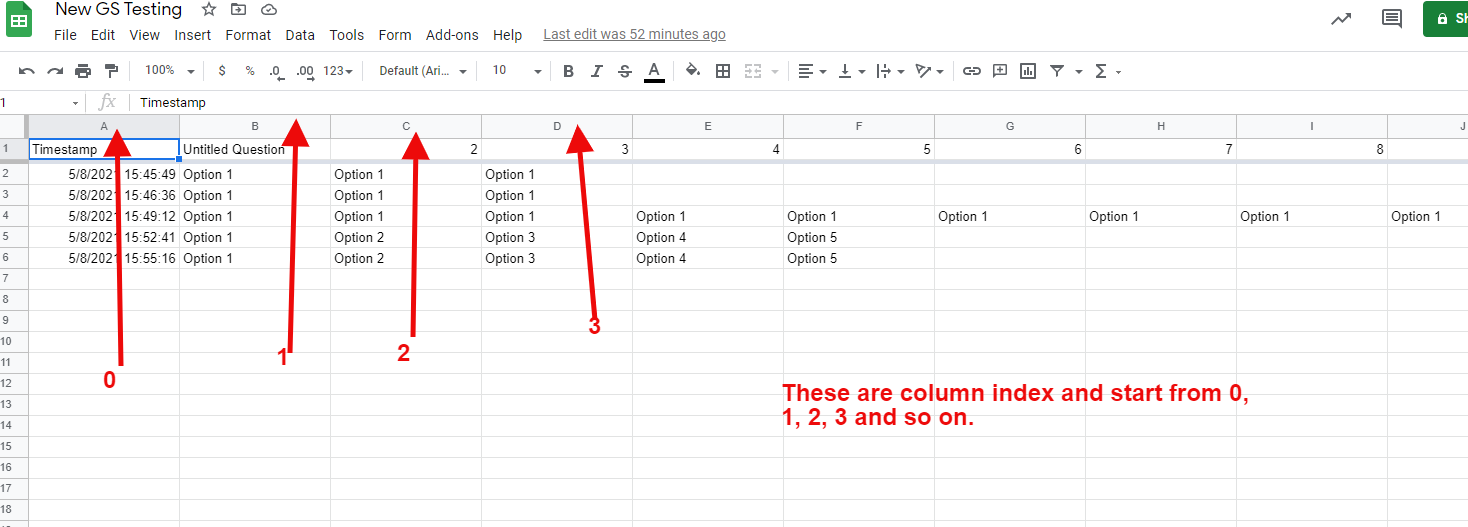Open the vertical align dropdown
Viewport: 1468px width, 527px height.
tap(850, 71)
